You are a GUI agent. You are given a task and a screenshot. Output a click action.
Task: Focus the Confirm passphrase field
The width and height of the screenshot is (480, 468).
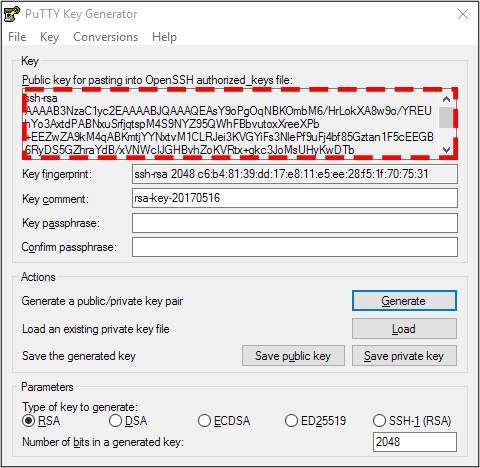tap(295, 247)
